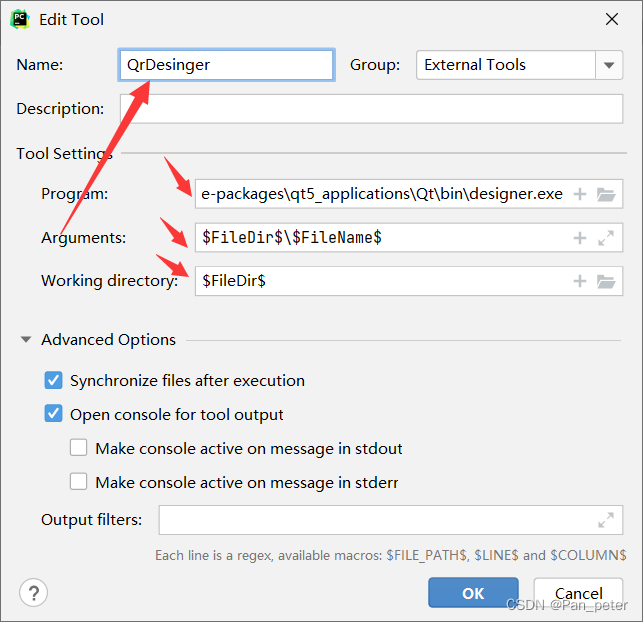Click the PyCharm icon in title bar
This screenshot has height=622, width=643.
[x=20, y=19]
